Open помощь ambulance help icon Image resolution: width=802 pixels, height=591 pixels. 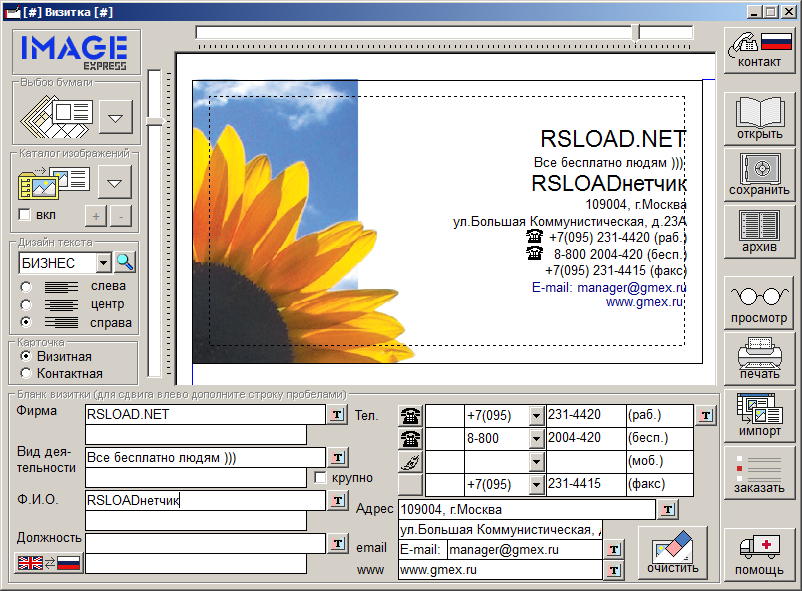(760, 555)
